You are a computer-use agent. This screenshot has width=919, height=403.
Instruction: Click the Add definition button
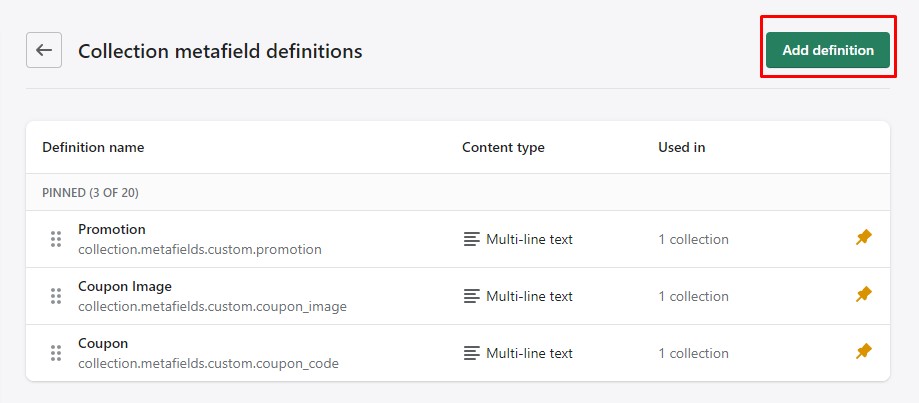pyautogui.click(x=827, y=50)
